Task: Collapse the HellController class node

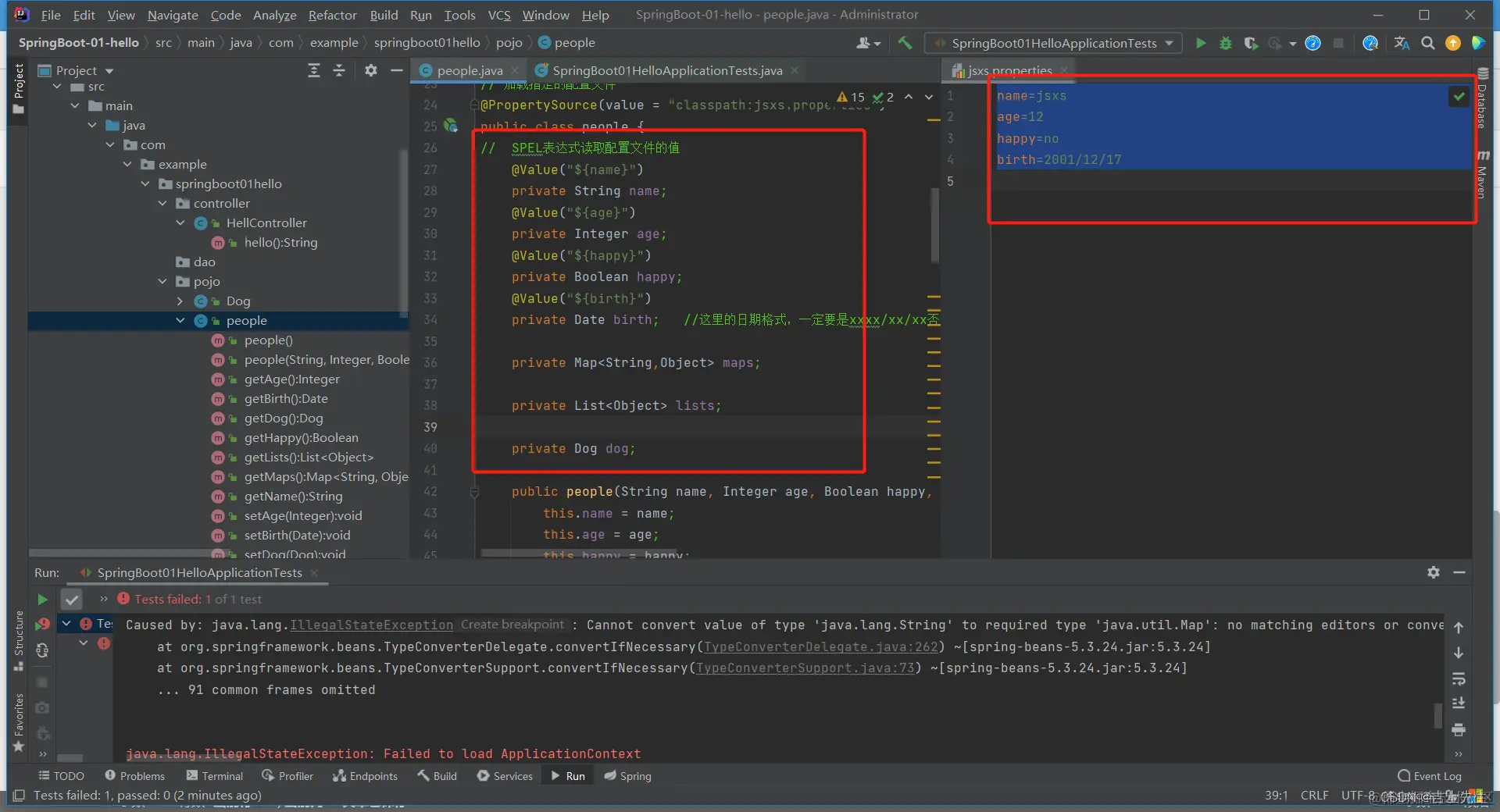Action: 180,223
